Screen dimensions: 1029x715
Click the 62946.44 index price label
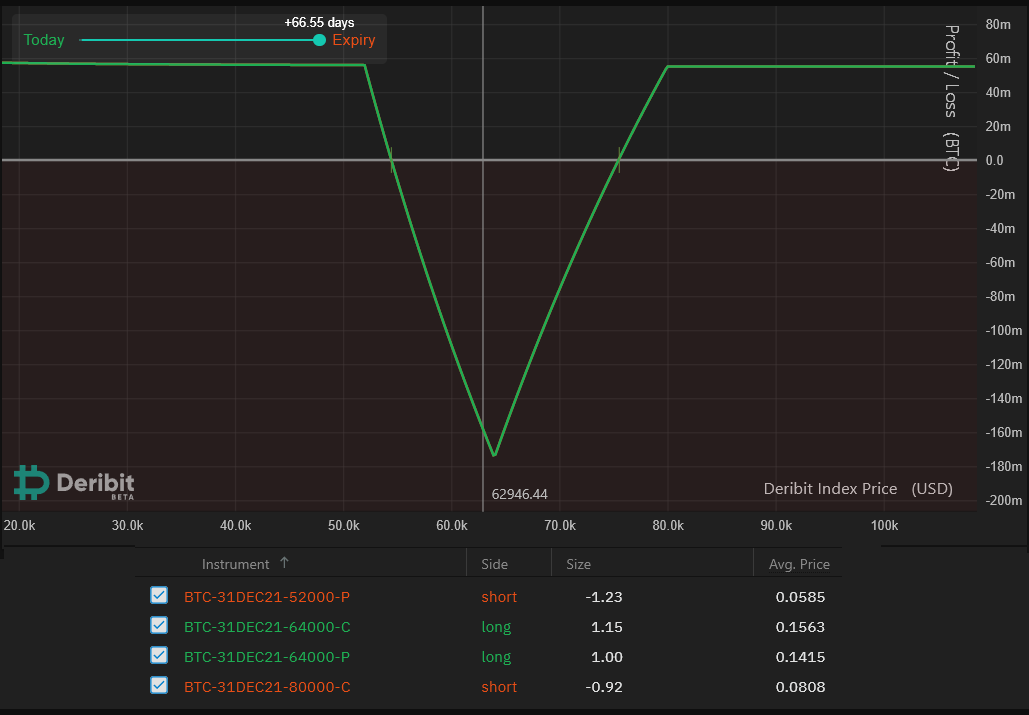(519, 494)
